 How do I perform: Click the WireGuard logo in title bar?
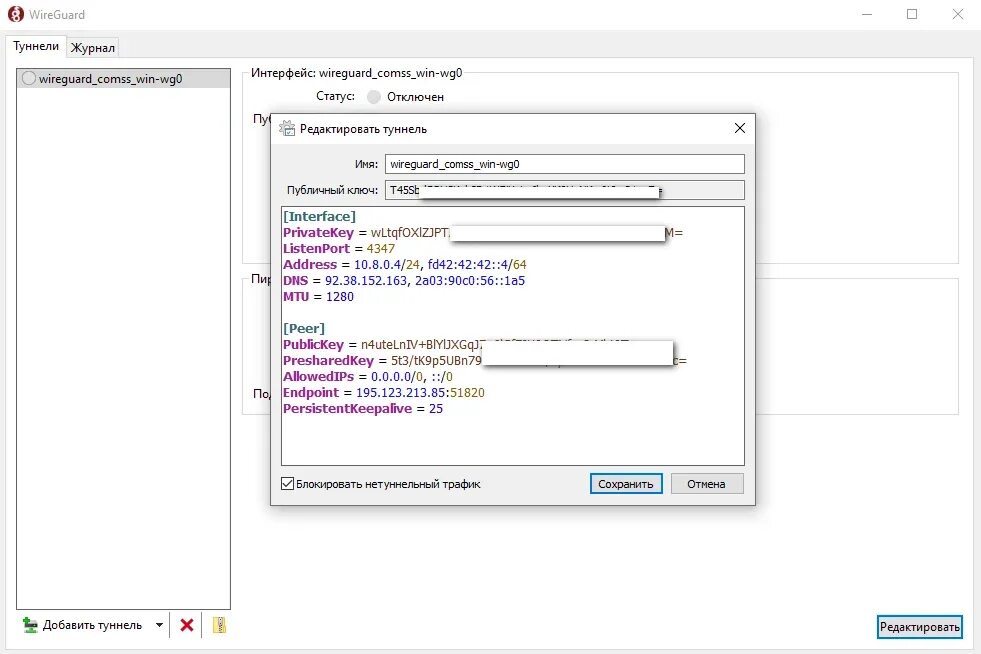coord(16,14)
